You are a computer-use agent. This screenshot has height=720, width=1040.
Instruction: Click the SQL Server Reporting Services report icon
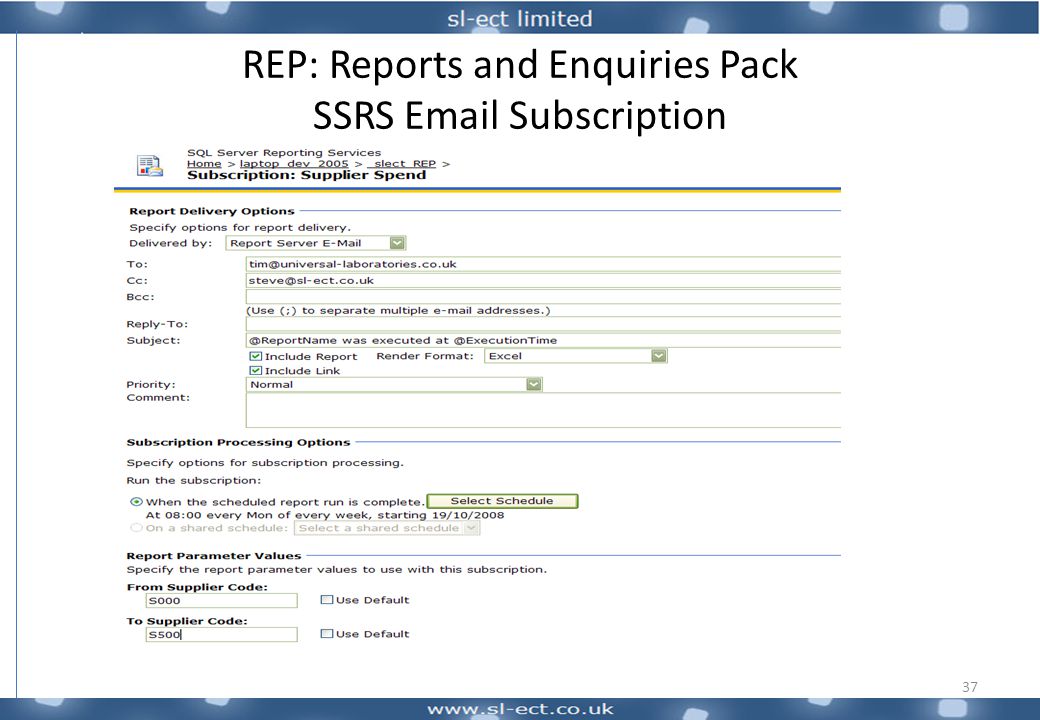[150, 166]
